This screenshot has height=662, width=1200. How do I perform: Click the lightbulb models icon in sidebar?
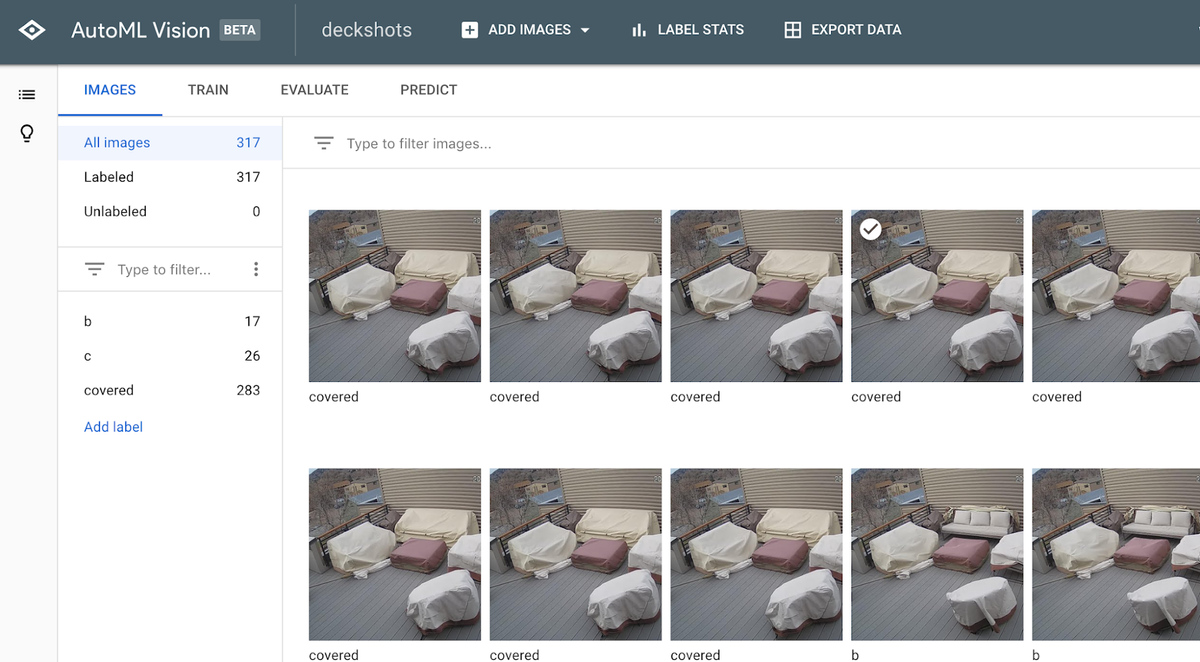[27, 134]
